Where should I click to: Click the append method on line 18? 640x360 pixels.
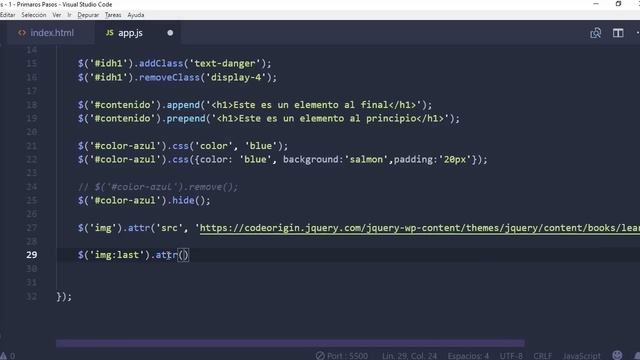point(183,105)
